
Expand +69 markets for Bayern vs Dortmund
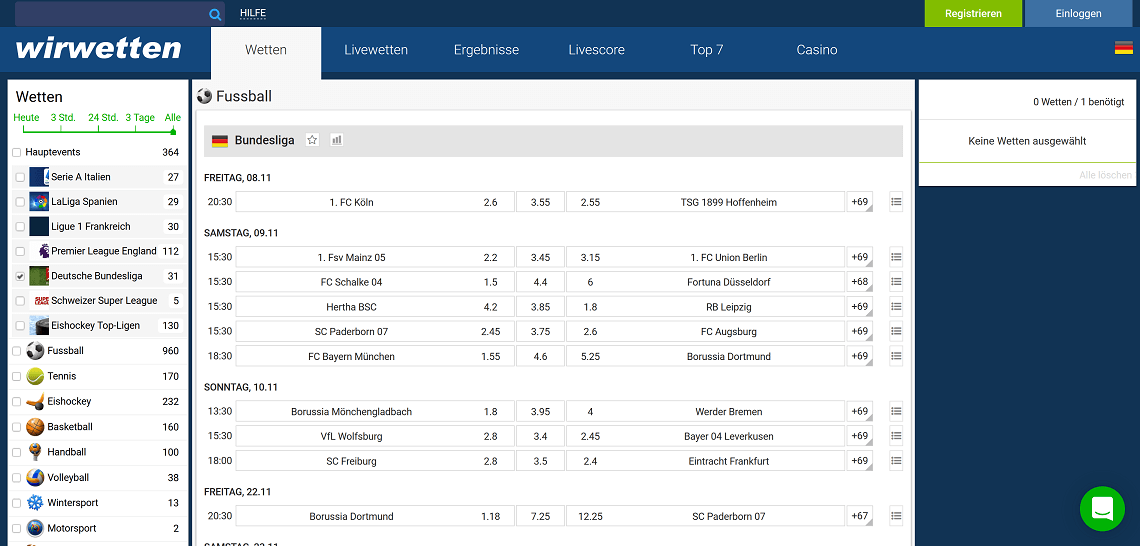pyautogui.click(x=859, y=356)
